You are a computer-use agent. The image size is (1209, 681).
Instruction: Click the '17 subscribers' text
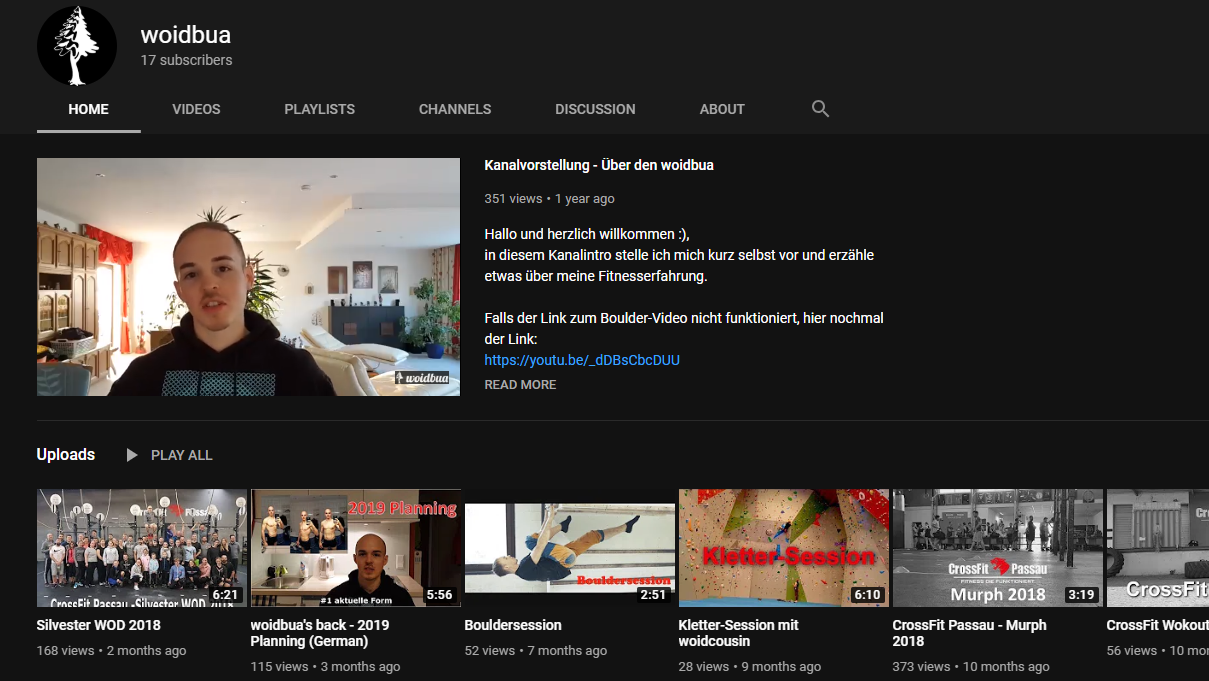point(186,60)
